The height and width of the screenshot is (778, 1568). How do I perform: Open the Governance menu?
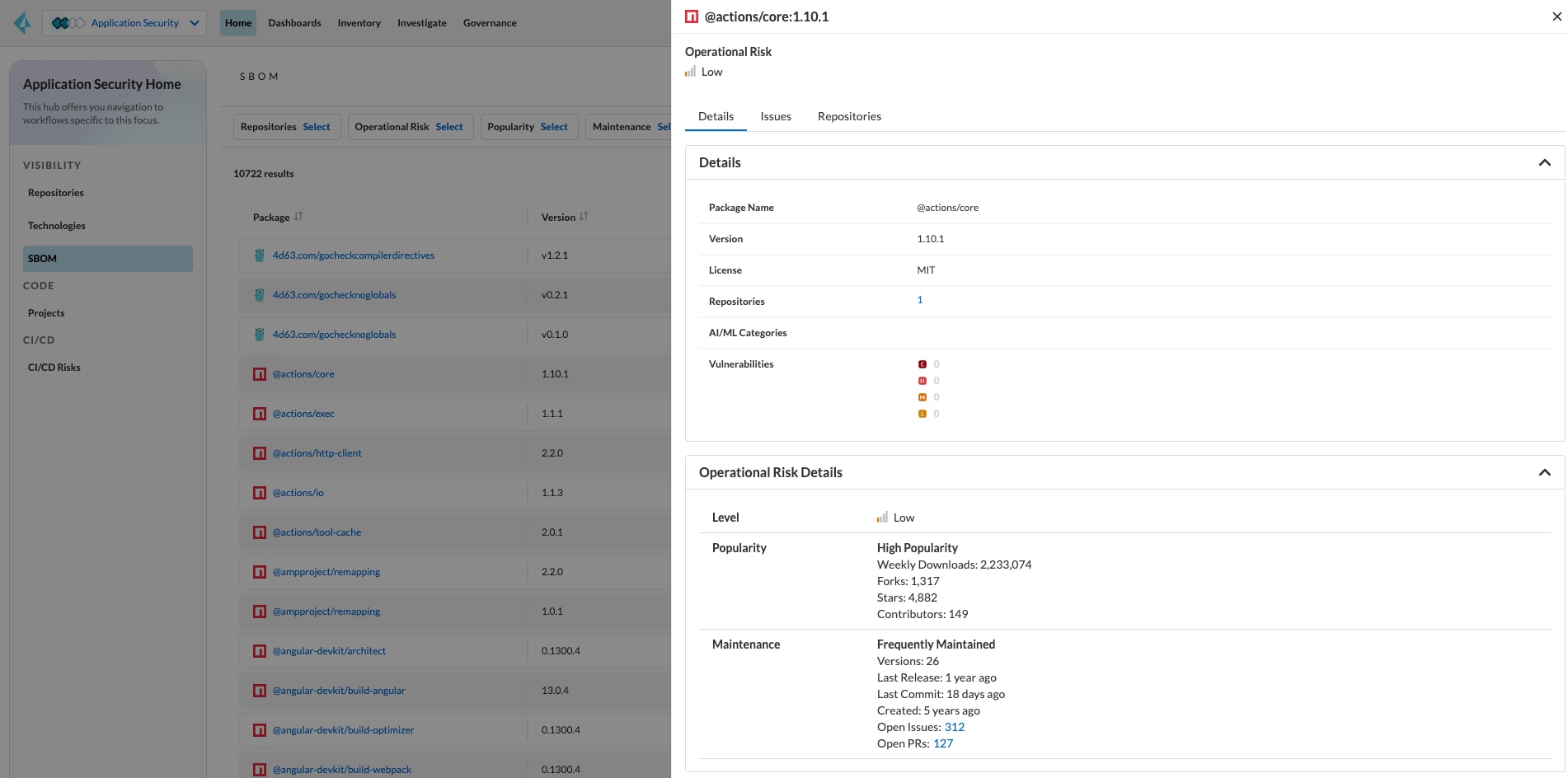point(490,23)
